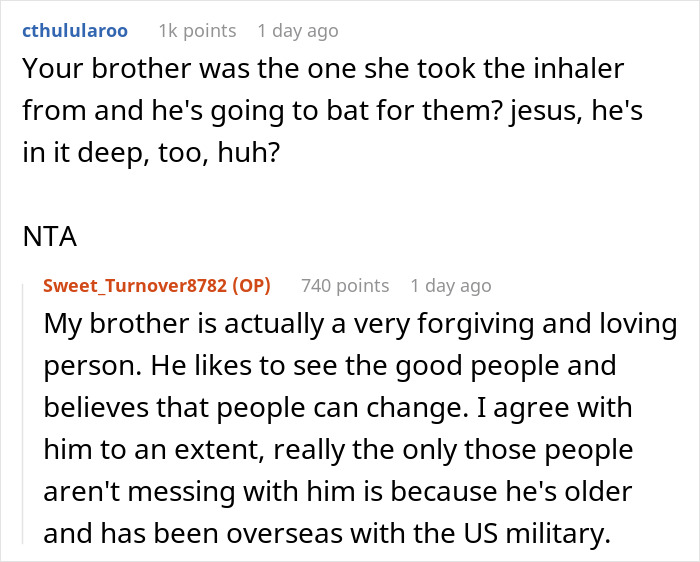Screen dimensions: 700x562
Task: Click the 1k points score
Action: pyautogui.click(x=197, y=31)
